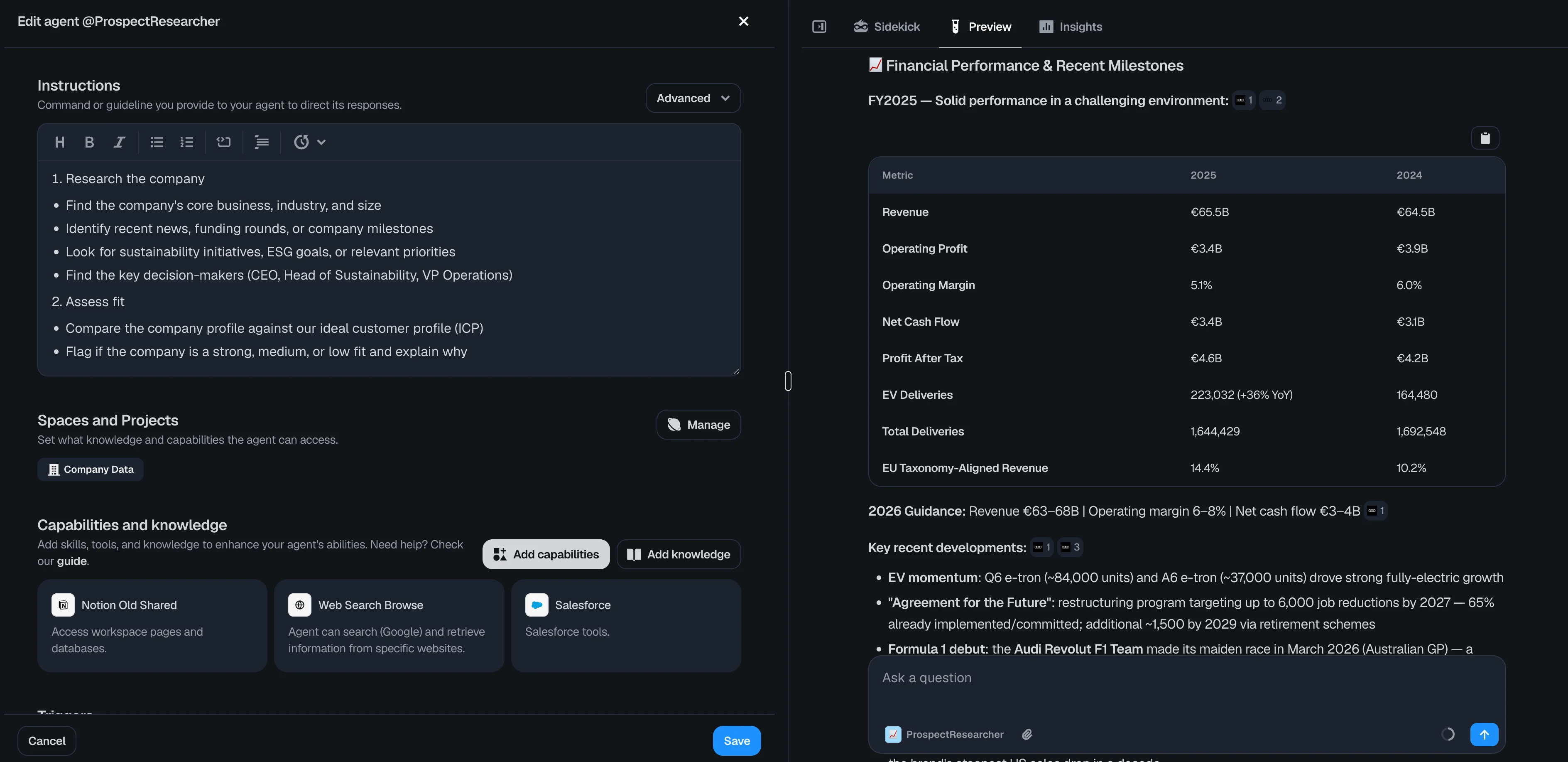Open the Salesforce capability card
1568x762 pixels.
(x=626, y=626)
